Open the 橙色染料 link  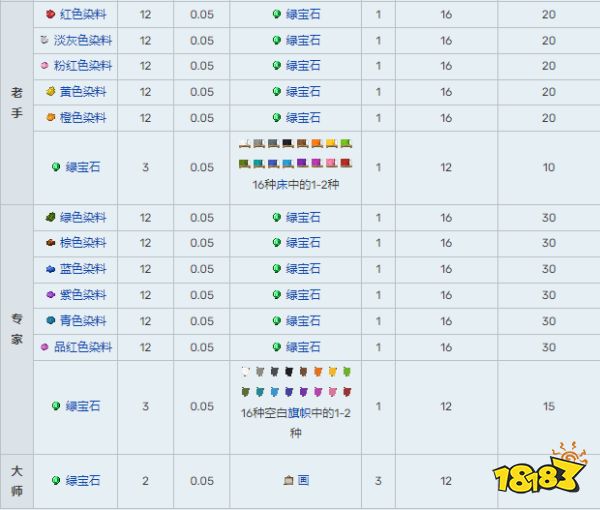pyautogui.click(x=85, y=117)
